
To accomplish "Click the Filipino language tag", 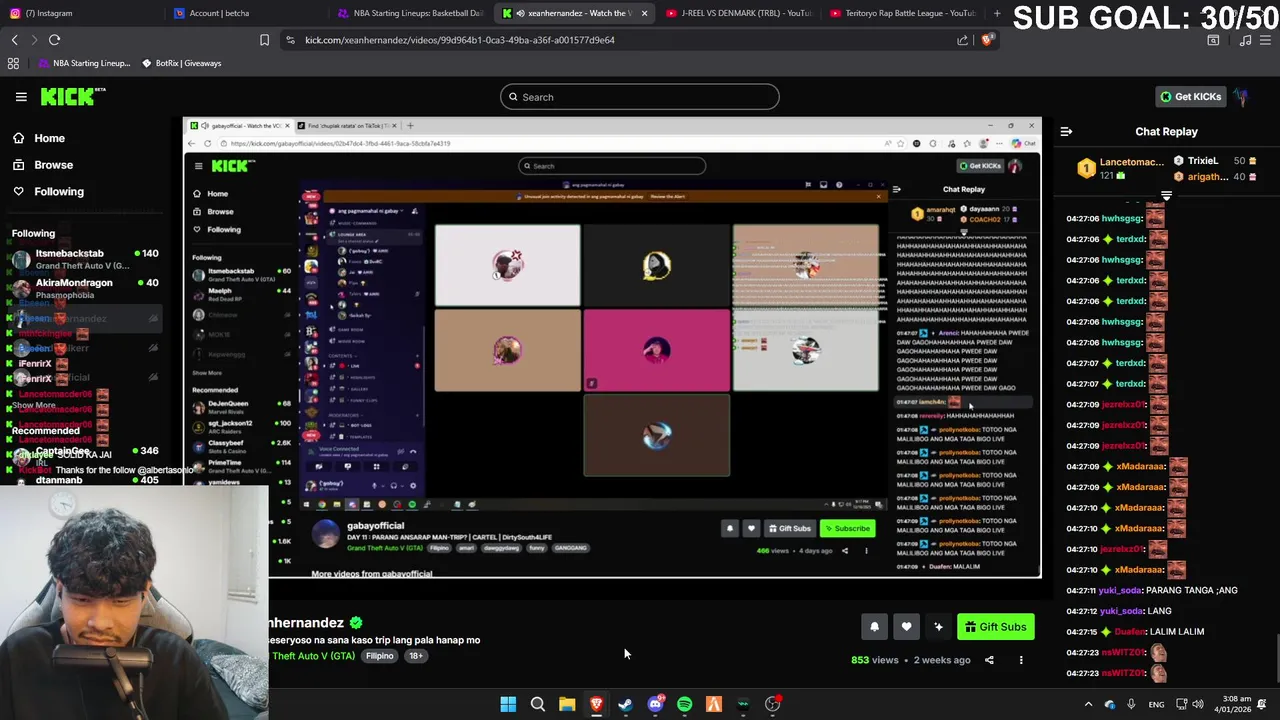I will tap(379, 656).
